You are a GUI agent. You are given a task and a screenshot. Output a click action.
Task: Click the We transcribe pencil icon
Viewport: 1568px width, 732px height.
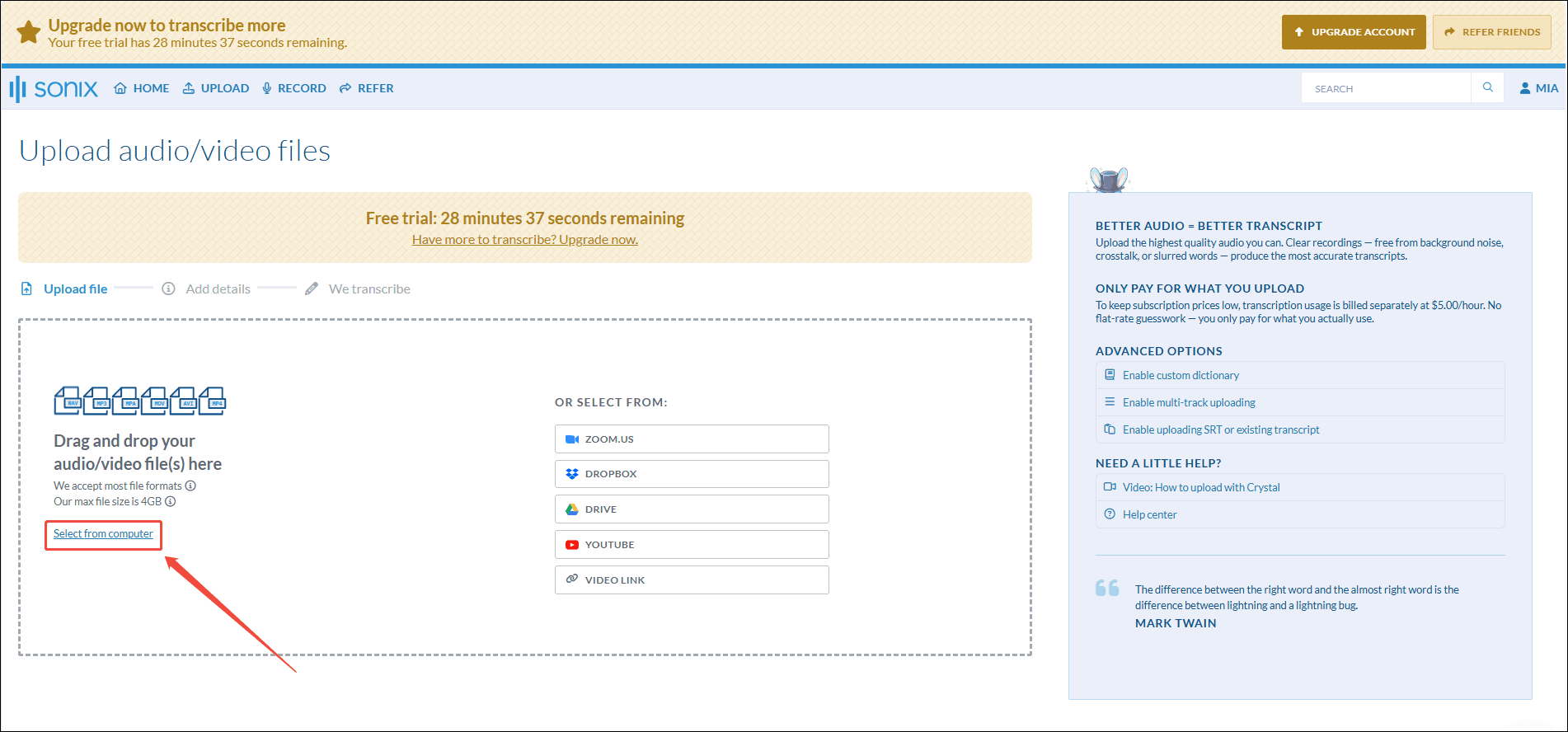click(311, 289)
